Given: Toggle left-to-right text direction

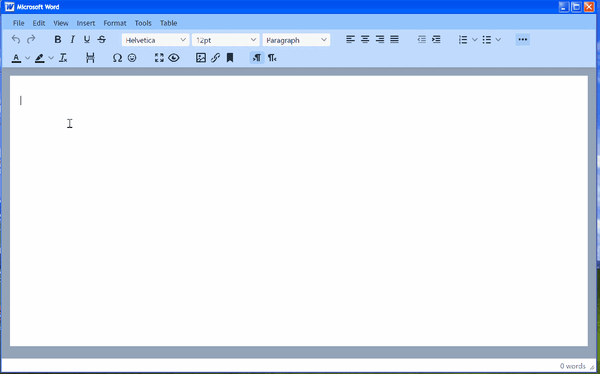Looking at the screenshot, I should (x=257, y=58).
